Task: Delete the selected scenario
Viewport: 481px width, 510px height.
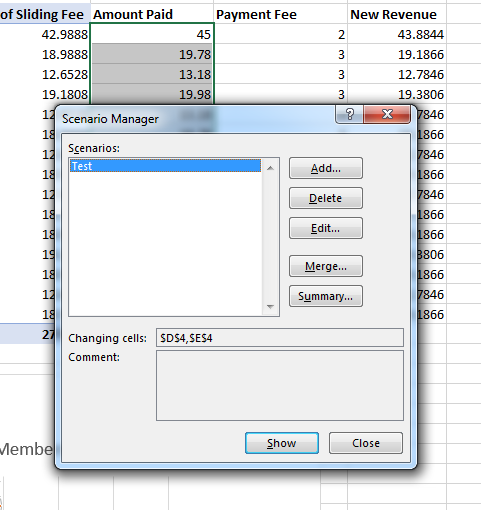Action: click(x=326, y=198)
